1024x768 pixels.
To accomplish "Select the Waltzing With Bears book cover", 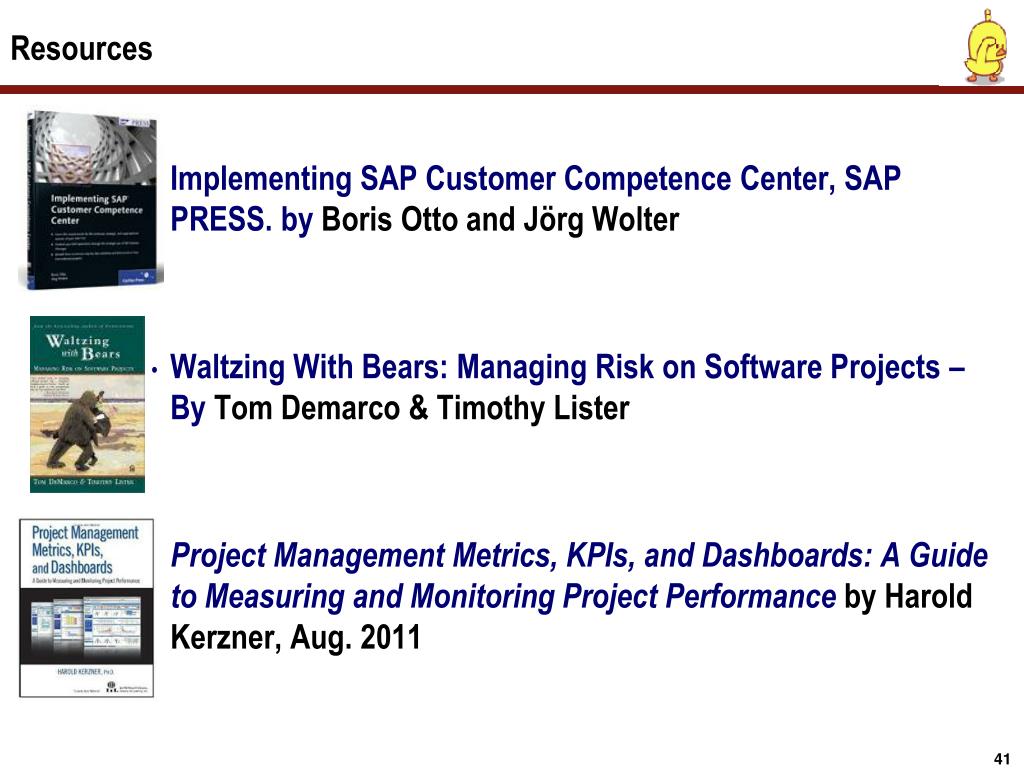I will point(88,404).
